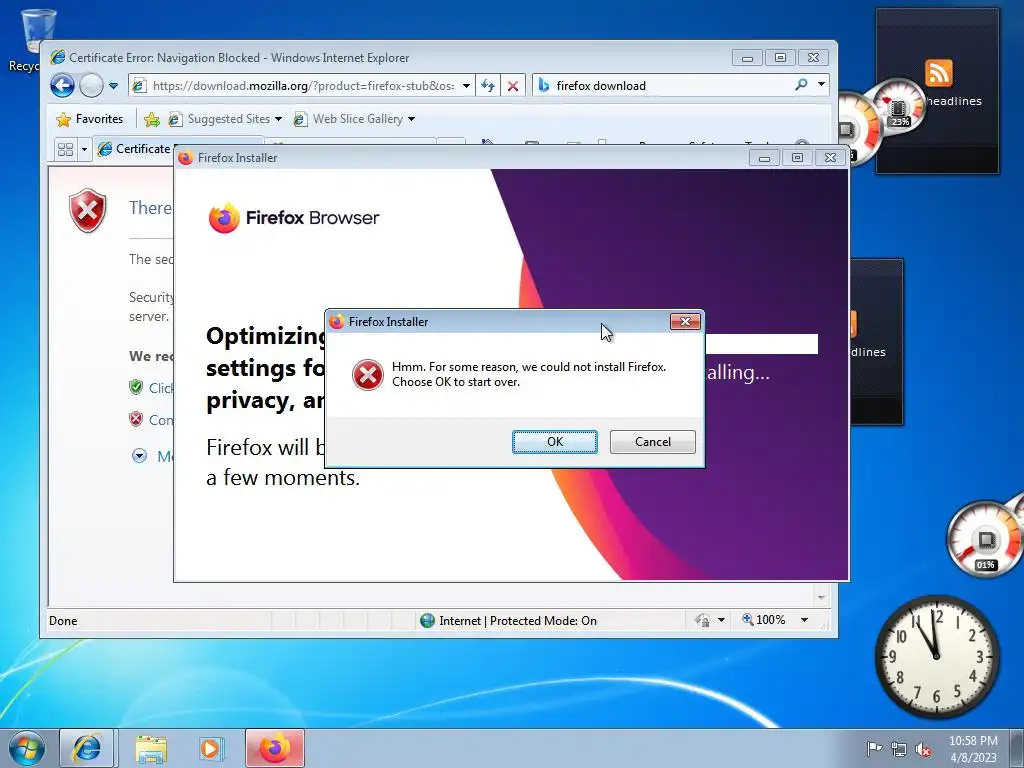Select the Certificate Error tab in Internet Explorer

pos(134,149)
